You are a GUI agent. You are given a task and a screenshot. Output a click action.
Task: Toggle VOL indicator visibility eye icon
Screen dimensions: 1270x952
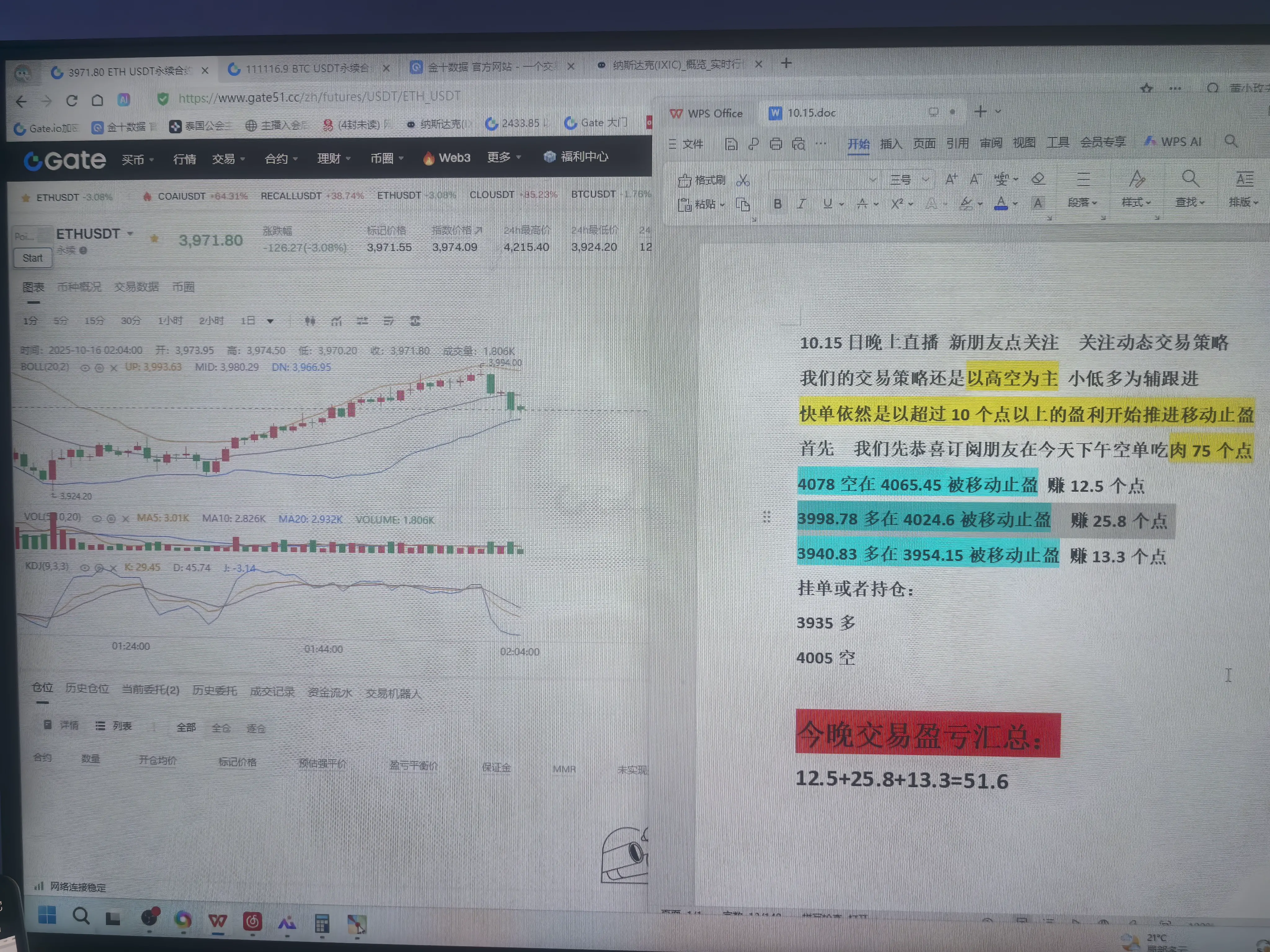point(96,518)
